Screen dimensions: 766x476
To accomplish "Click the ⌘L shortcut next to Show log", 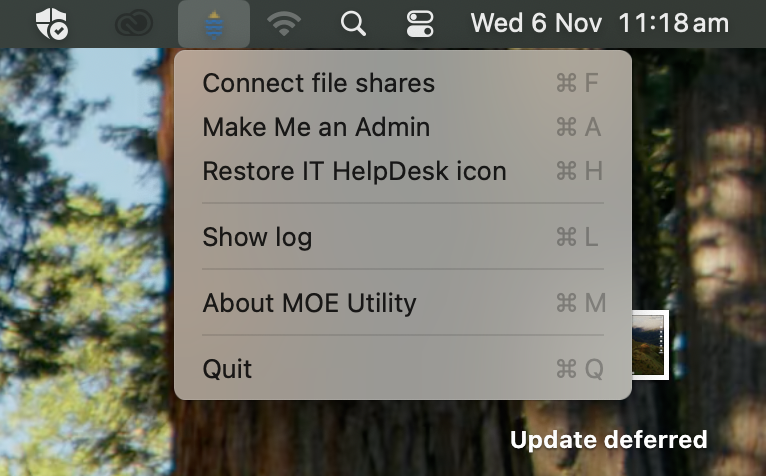I will [x=578, y=237].
